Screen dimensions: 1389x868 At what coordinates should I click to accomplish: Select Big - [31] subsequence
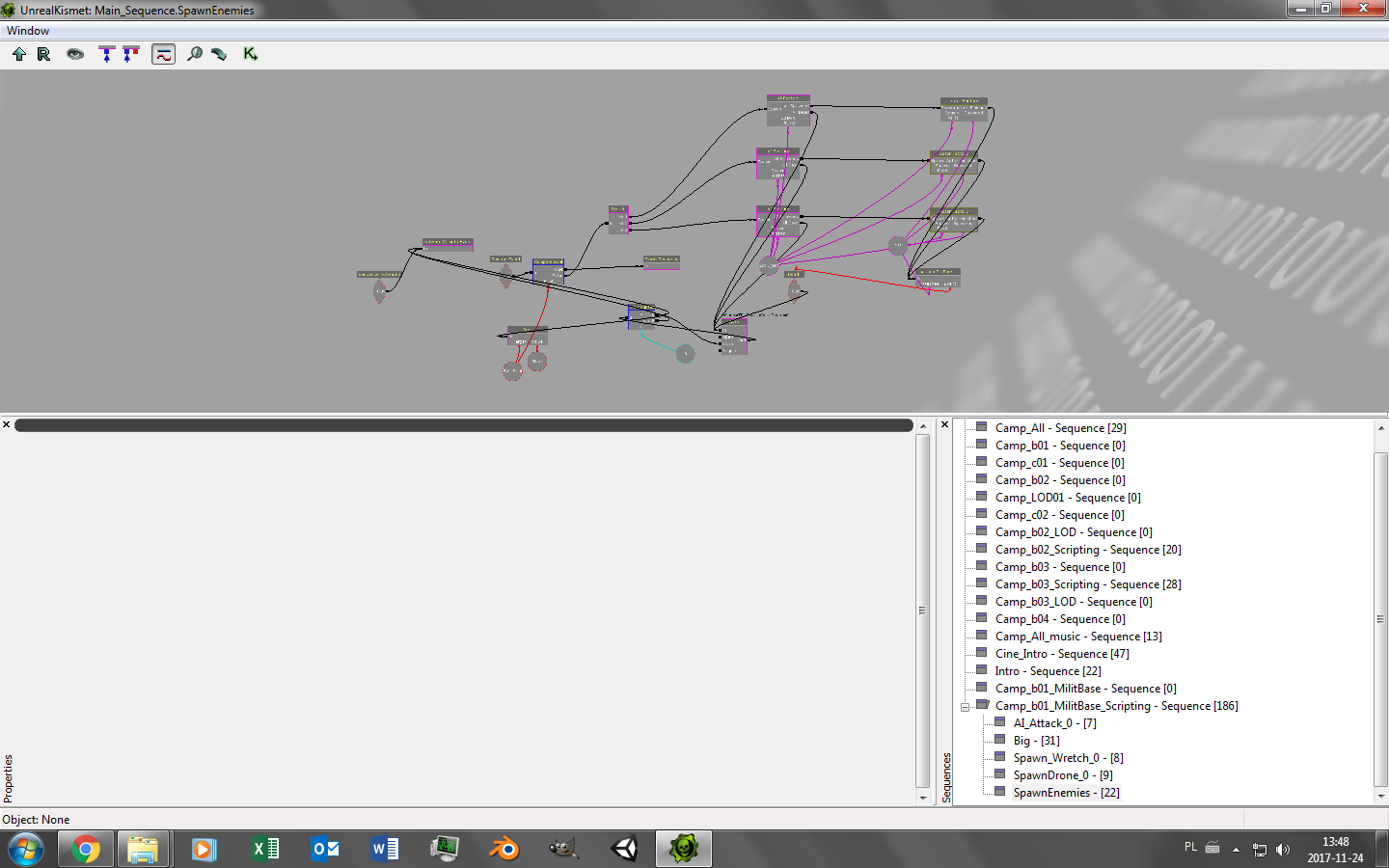click(1036, 741)
